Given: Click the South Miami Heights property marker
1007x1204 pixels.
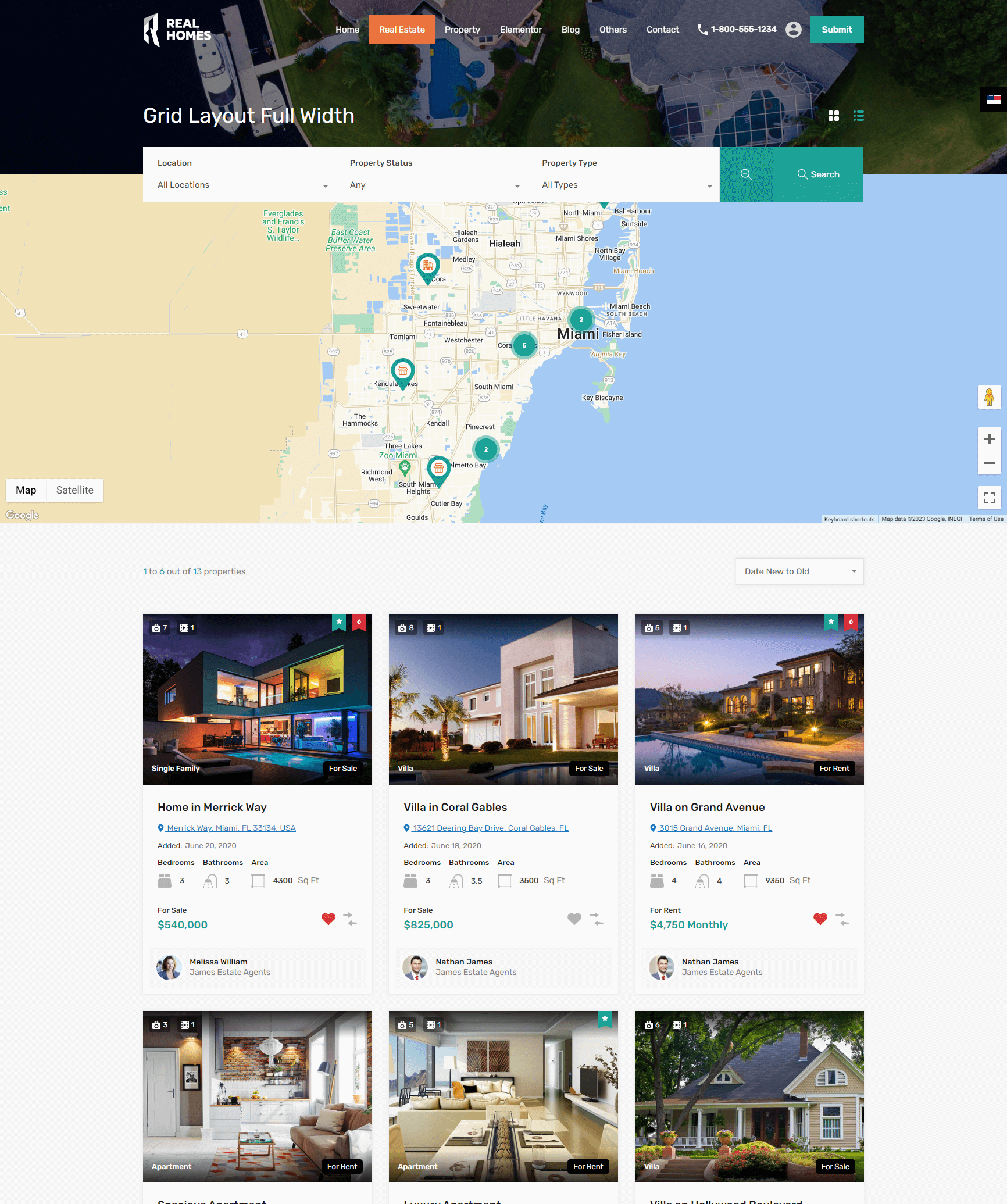Looking at the screenshot, I should click(x=439, y=471).
